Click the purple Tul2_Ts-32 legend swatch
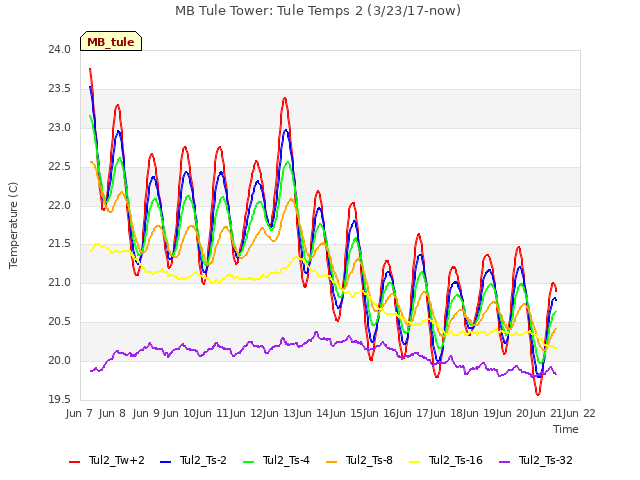The width and height of the screenshot is (640, 480). point(504,462)
